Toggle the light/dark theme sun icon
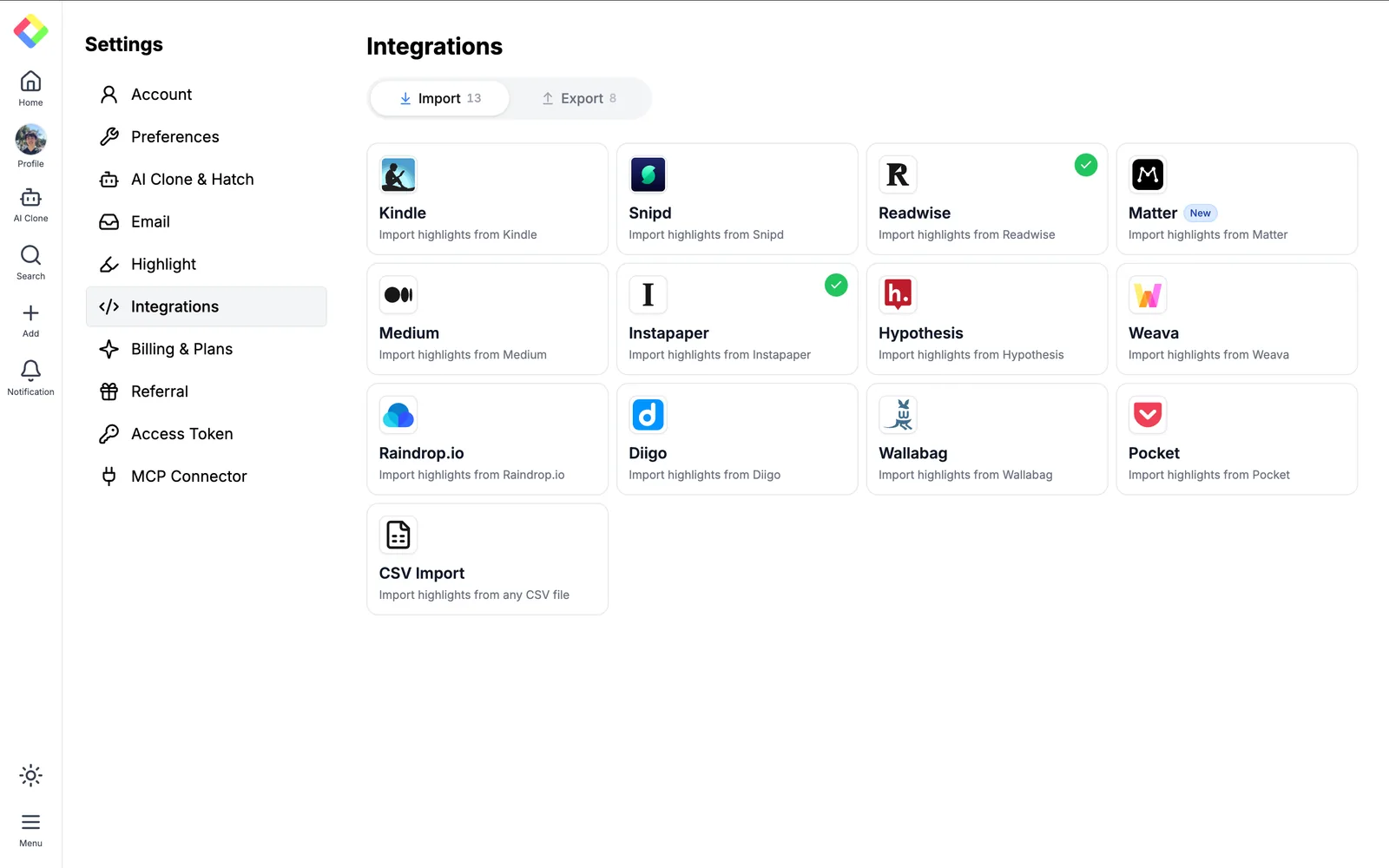Viewport: 1389px width, 868px height. [x=30, y=775]
